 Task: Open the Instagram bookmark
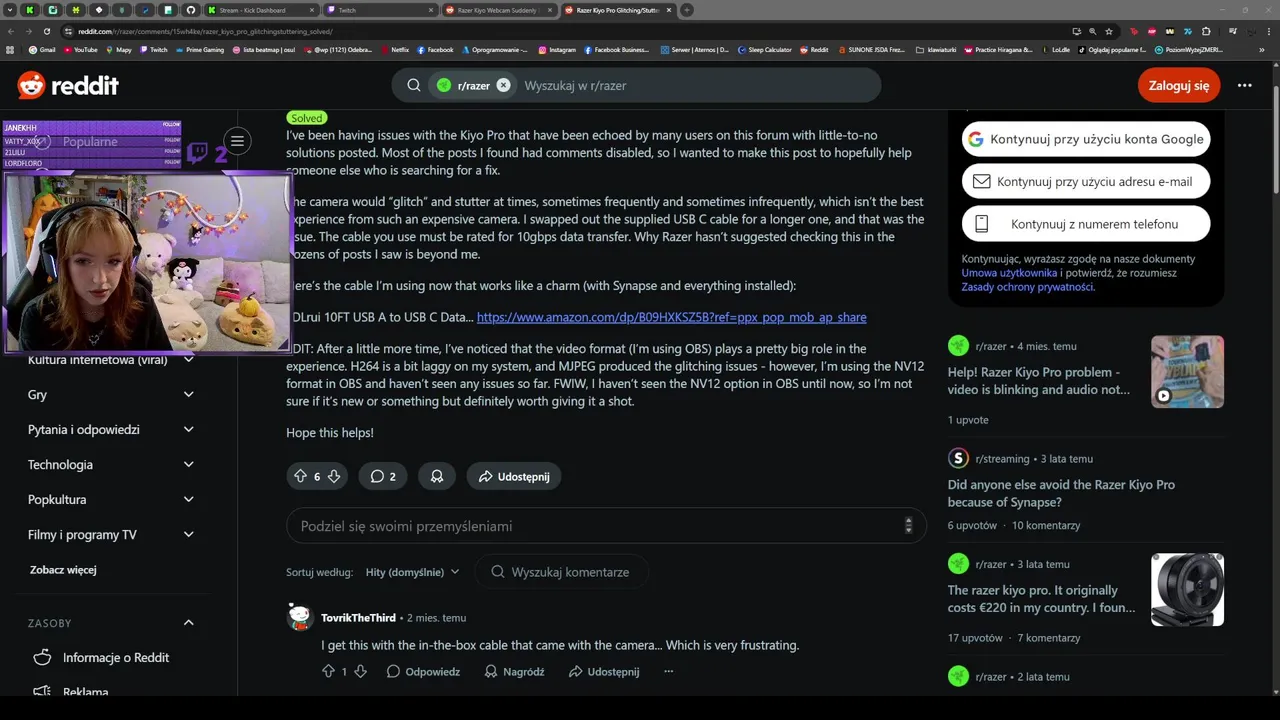pyautogui.click(x=557, y=49)
